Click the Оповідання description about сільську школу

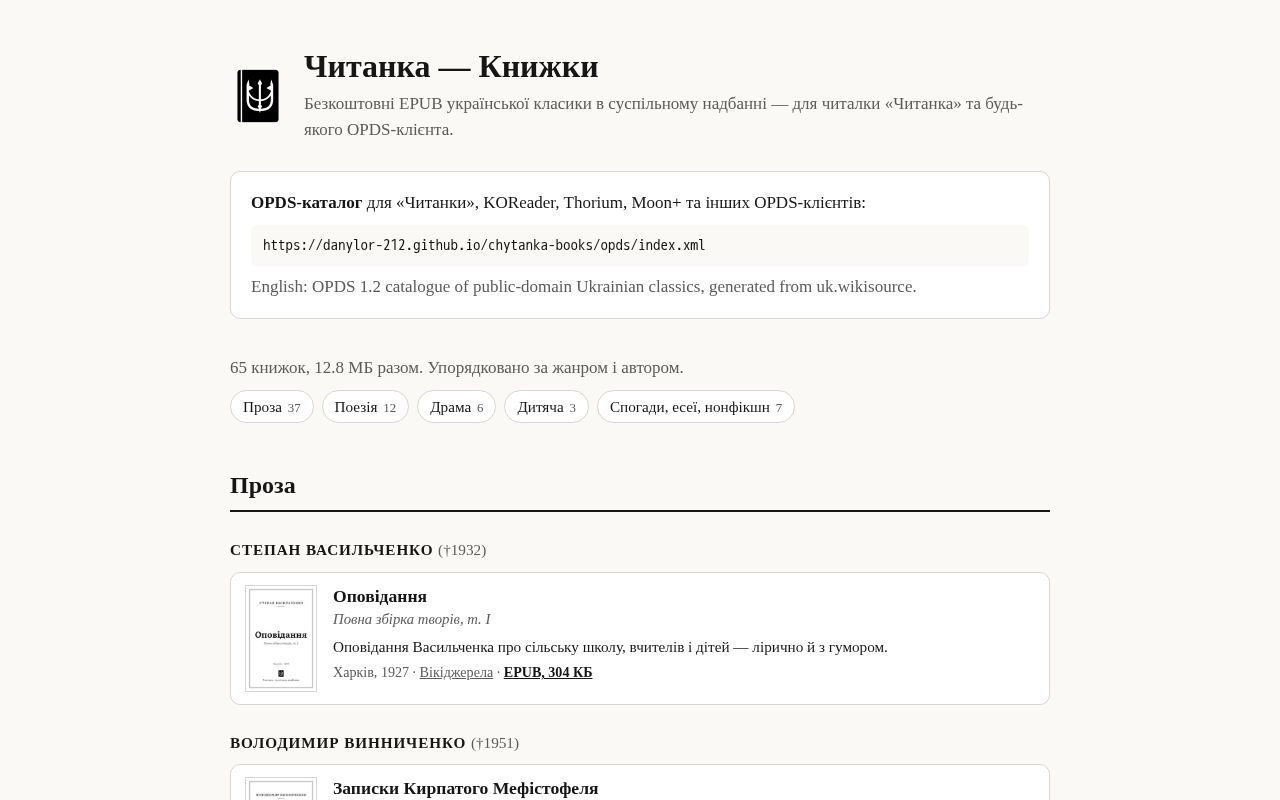[610, 647]
